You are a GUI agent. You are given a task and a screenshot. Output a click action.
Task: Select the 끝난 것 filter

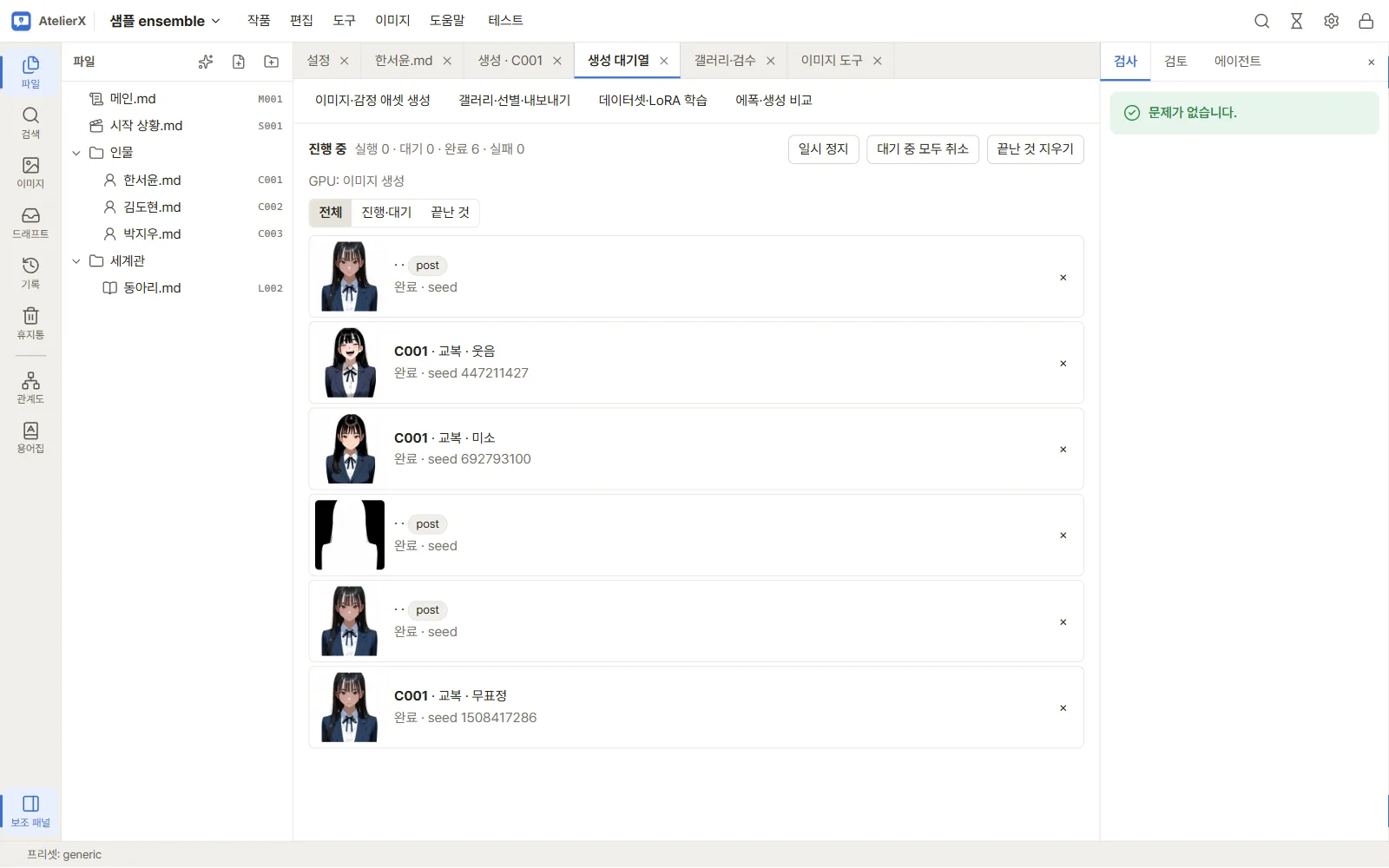[x=450, y=213]
